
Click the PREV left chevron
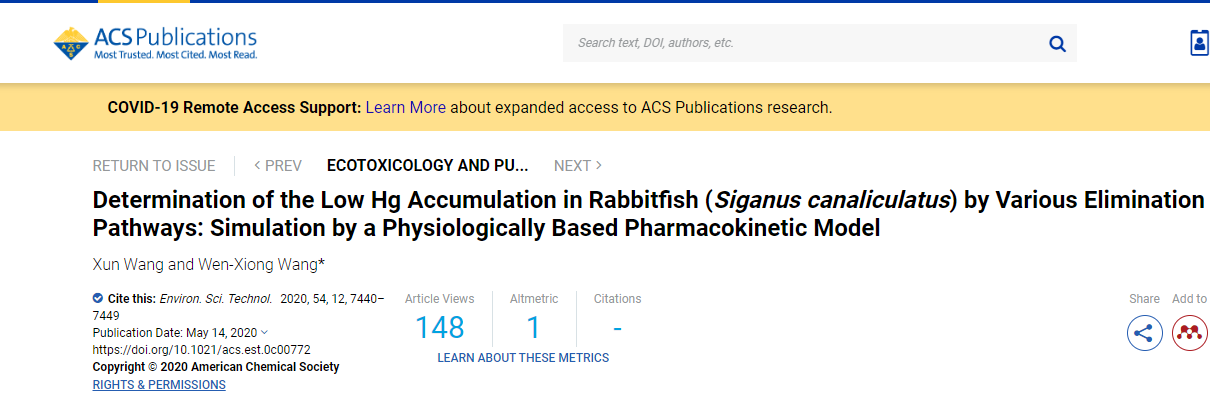click(x=258, y=166)
